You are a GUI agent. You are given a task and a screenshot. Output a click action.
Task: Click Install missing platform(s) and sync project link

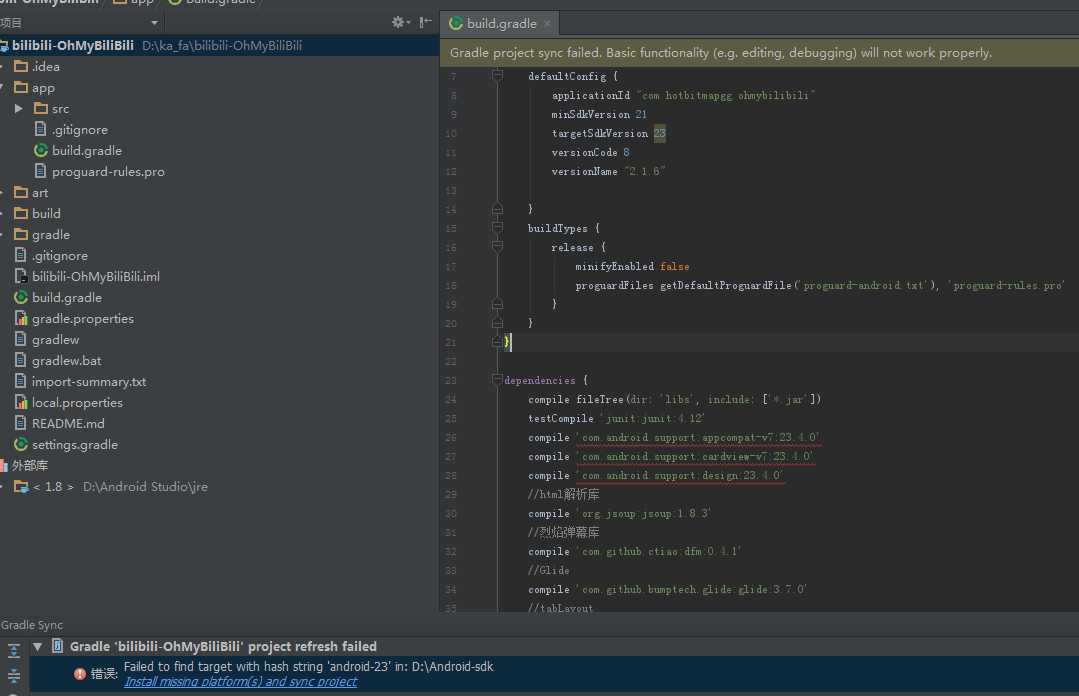pos(240,682)
